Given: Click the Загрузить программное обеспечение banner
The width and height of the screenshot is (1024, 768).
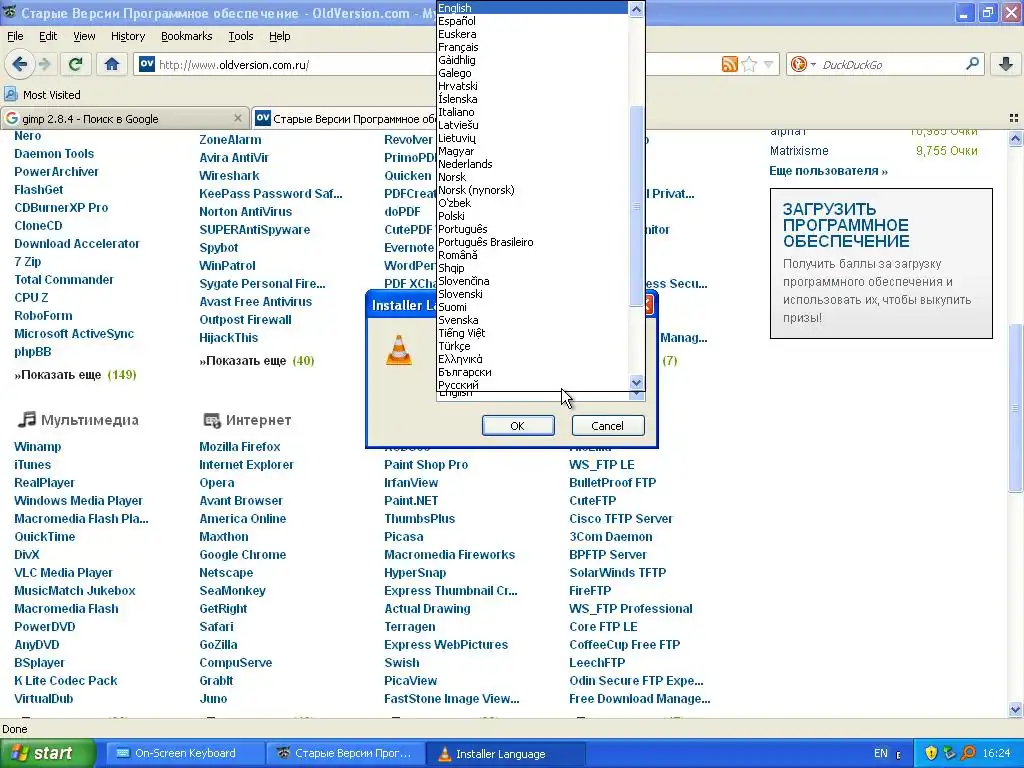Looking at the screenshot, I should 881,263.
